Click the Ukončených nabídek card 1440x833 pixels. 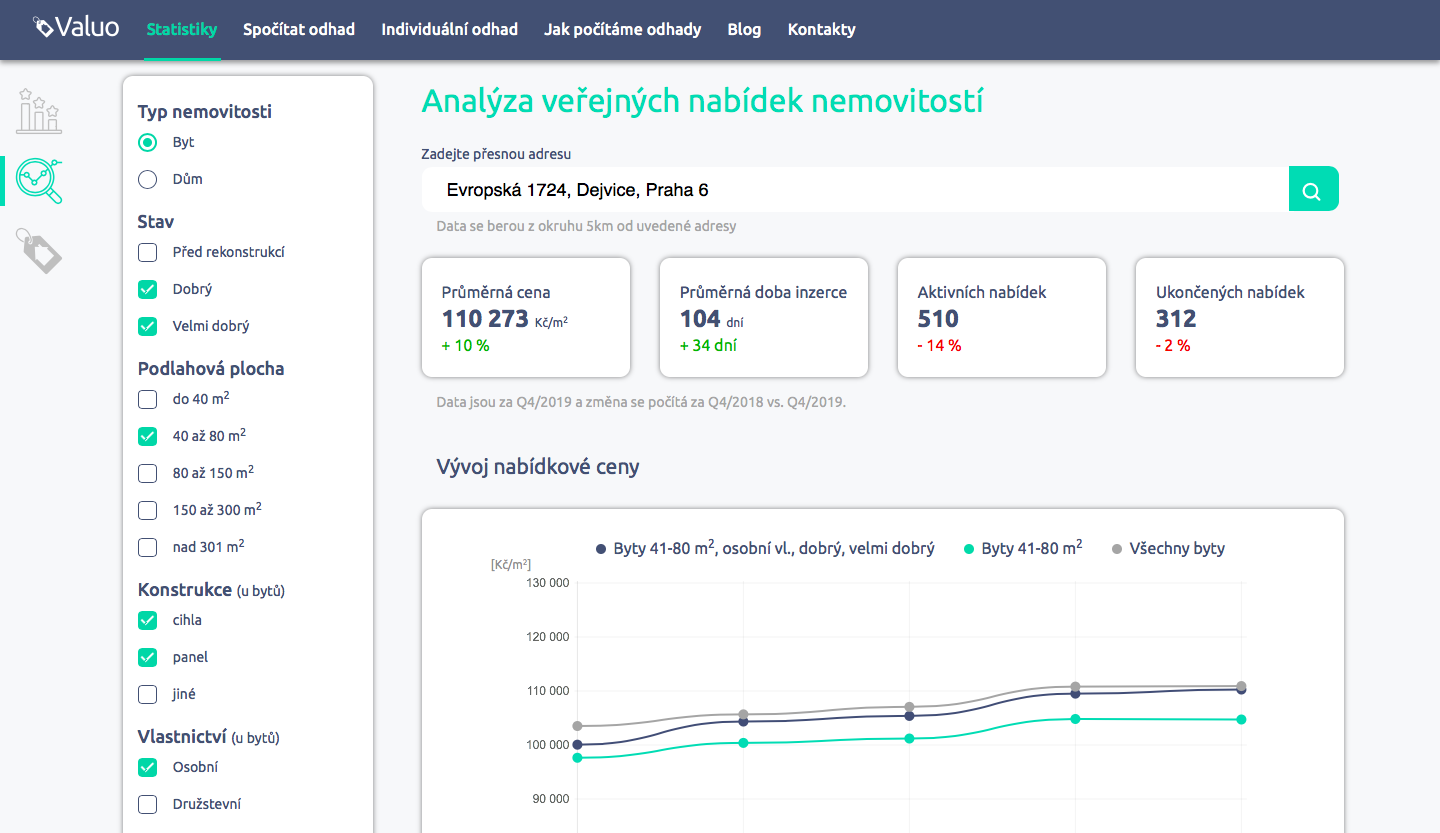click(1240, 318)
